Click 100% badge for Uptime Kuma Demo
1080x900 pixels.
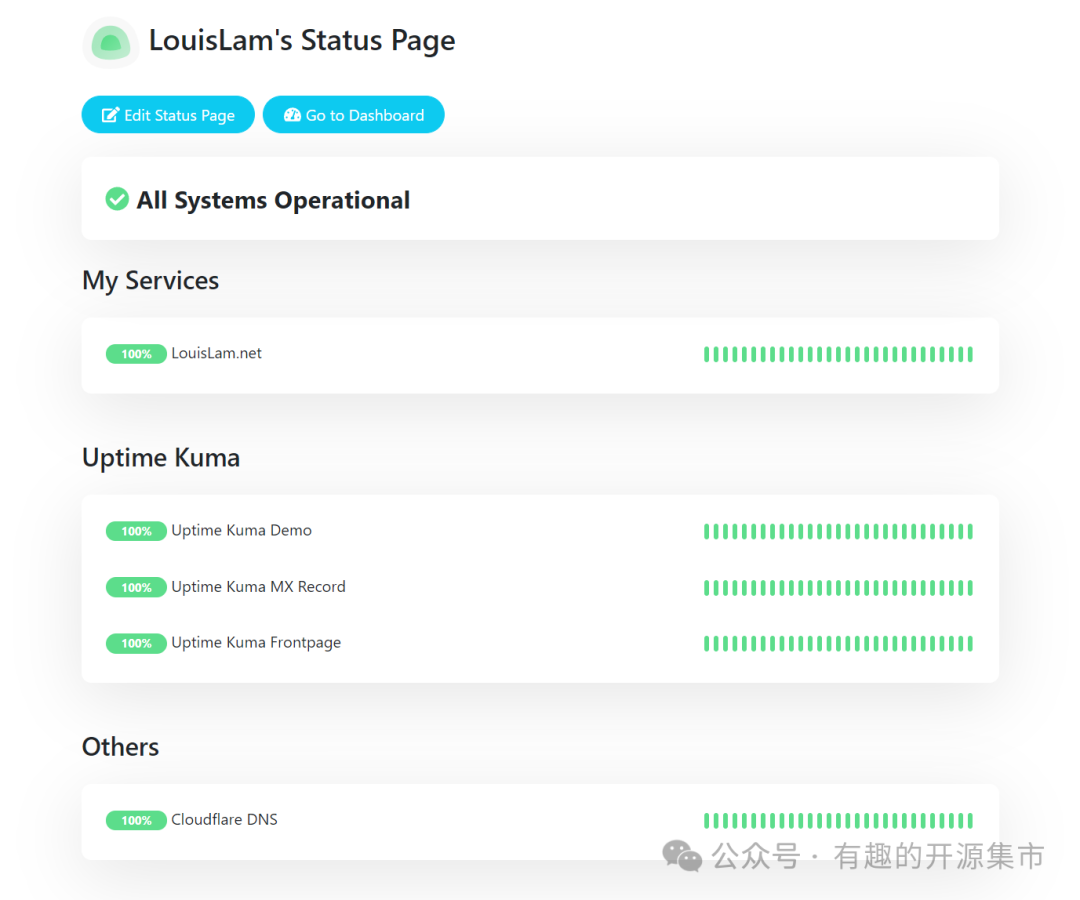click(136, 531)
